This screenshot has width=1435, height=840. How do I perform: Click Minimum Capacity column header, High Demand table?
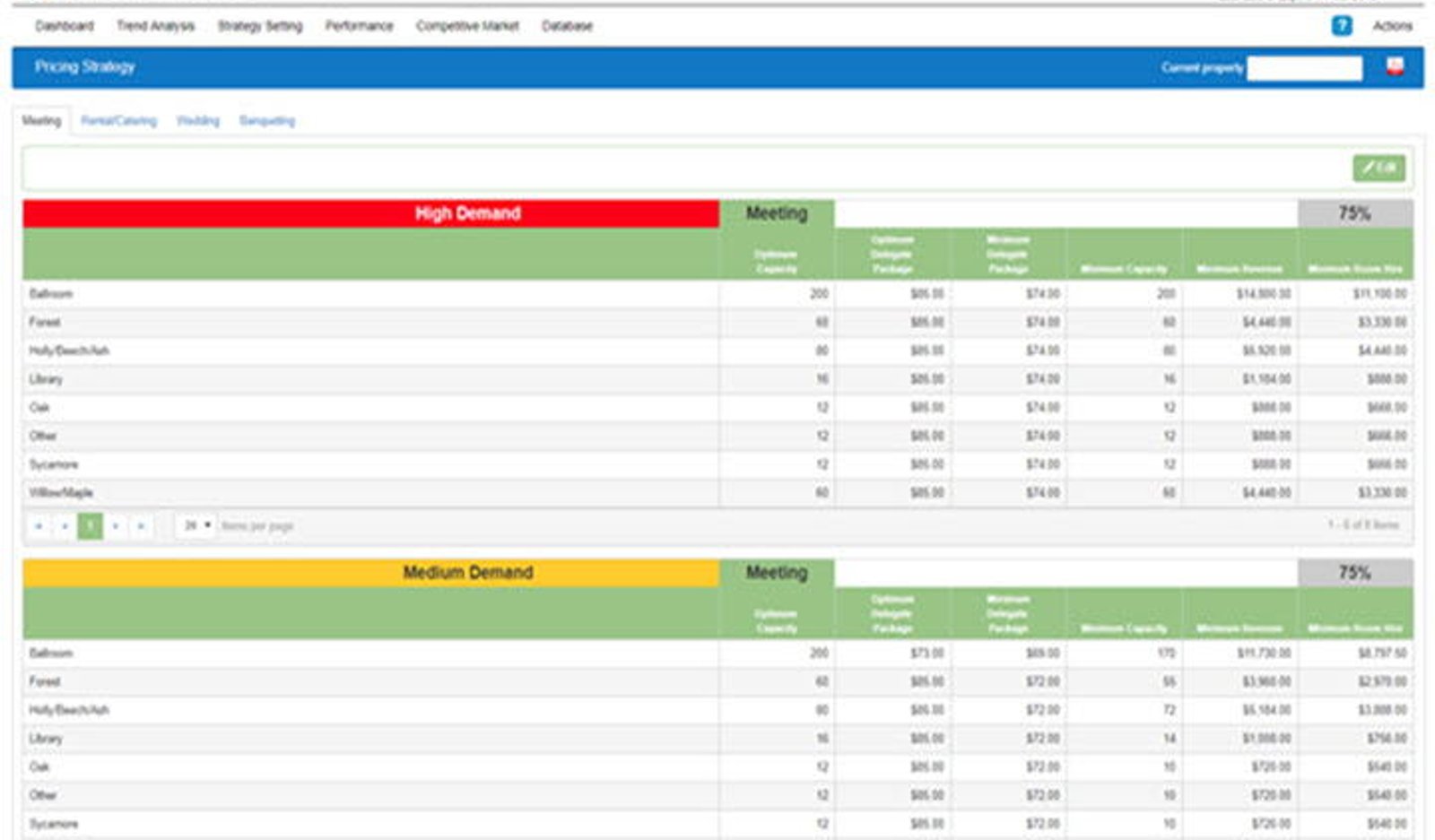coord(1124,255)
